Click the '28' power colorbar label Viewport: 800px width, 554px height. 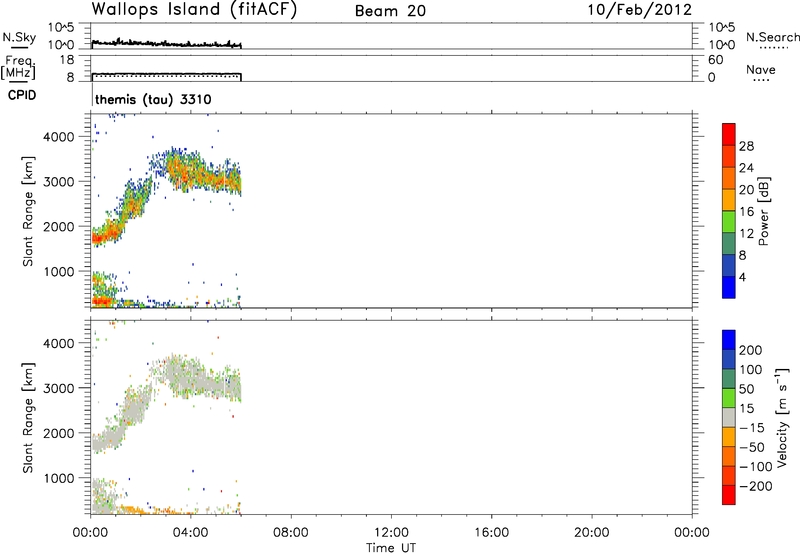[746, 146]
